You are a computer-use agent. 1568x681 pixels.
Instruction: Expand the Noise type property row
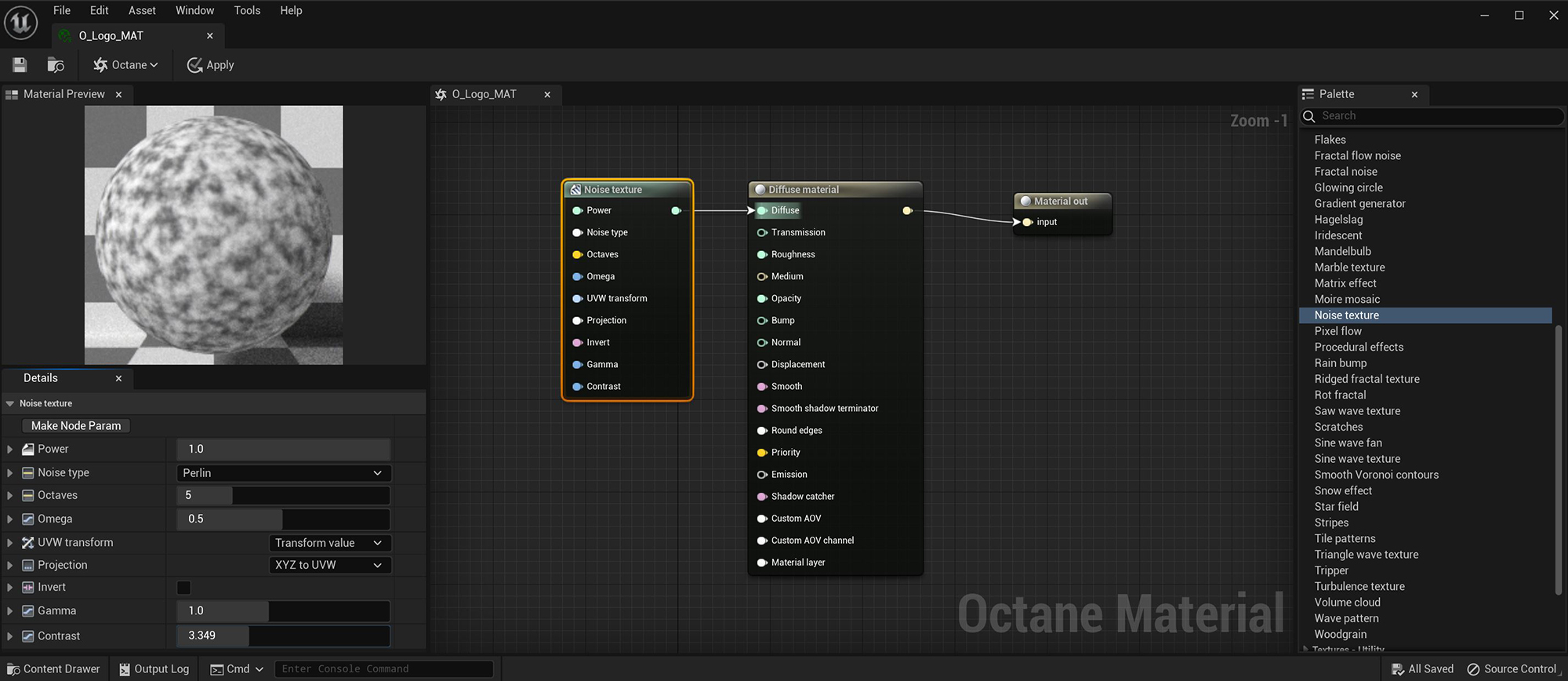click(x=10, y=473)
